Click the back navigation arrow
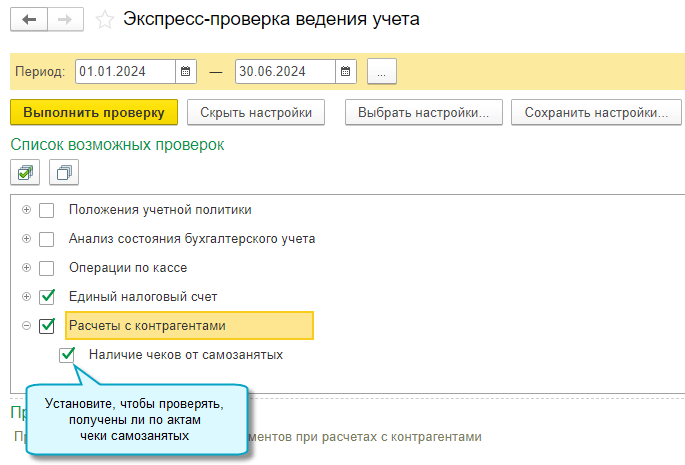 point(29,19)
